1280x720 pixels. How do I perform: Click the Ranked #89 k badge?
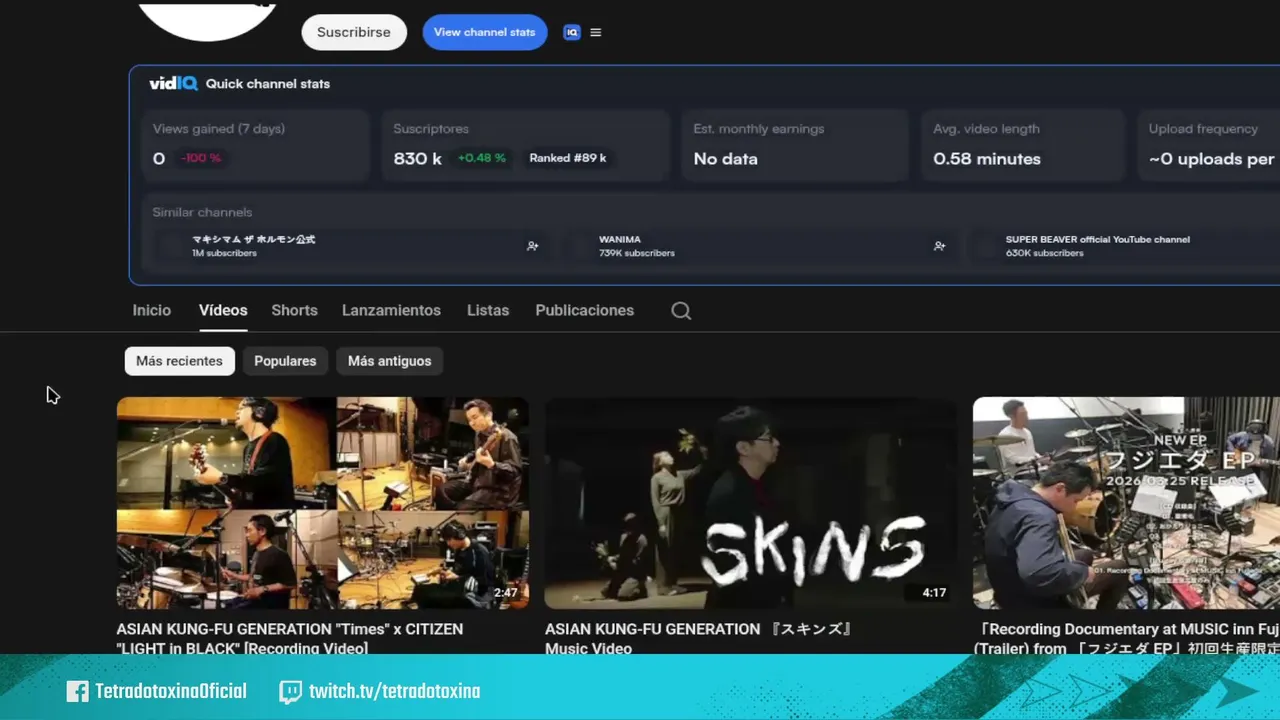click(568, 158)
